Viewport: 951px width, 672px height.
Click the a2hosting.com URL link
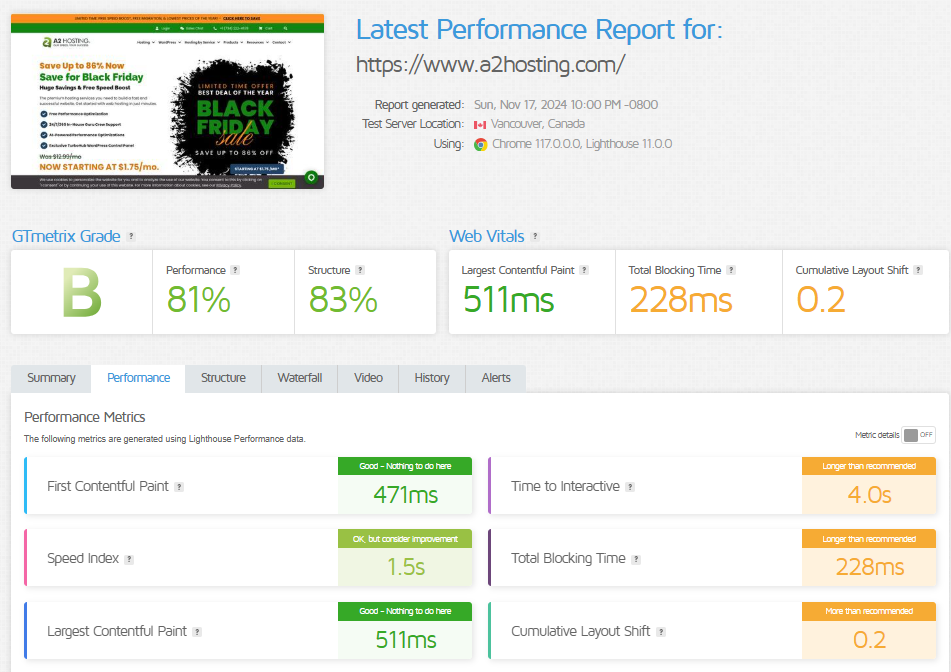[x=490, y=64]
